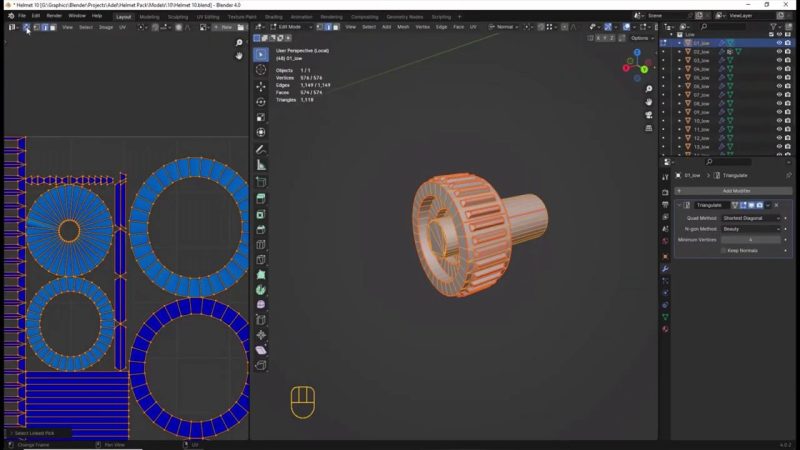Click the zoom magnifier icon in UV editor
Viewport: 800px width, 450px height.
(x=240, y=43)
